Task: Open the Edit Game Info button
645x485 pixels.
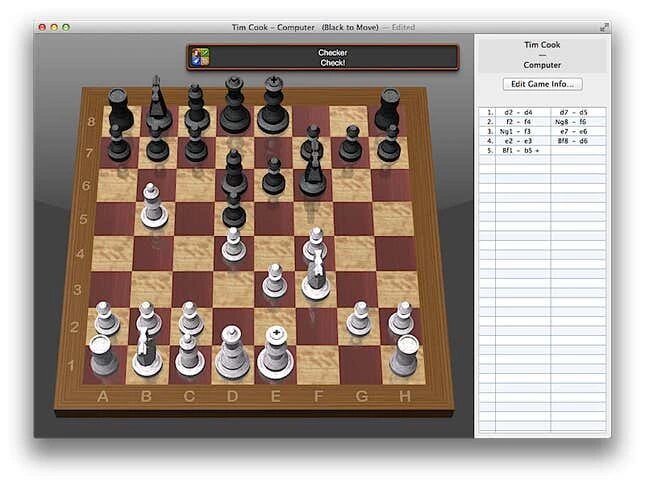Action: tap(542, 84)
